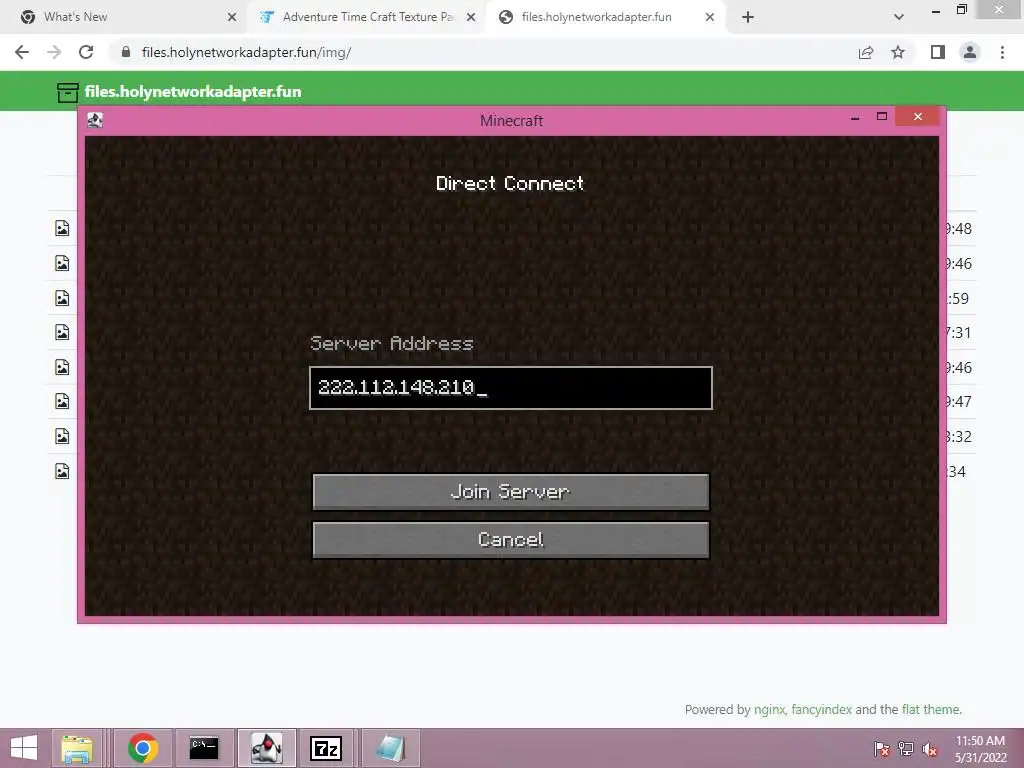The width and height of the screenshot is (1024, 768).
Task: Click the muted volume tray icon
Action: point(929,749)
